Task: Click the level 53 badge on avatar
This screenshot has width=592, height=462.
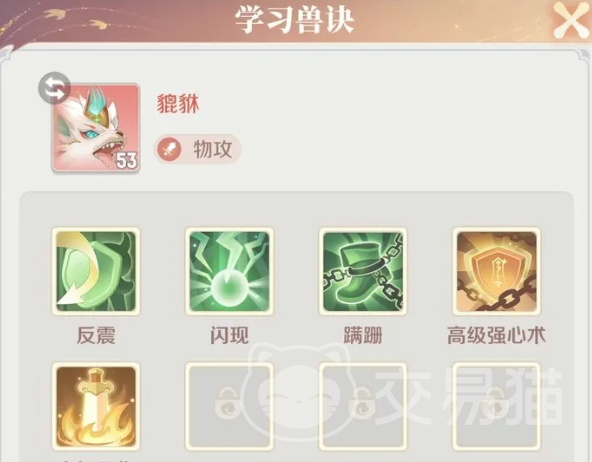Action: click(126, 161)
